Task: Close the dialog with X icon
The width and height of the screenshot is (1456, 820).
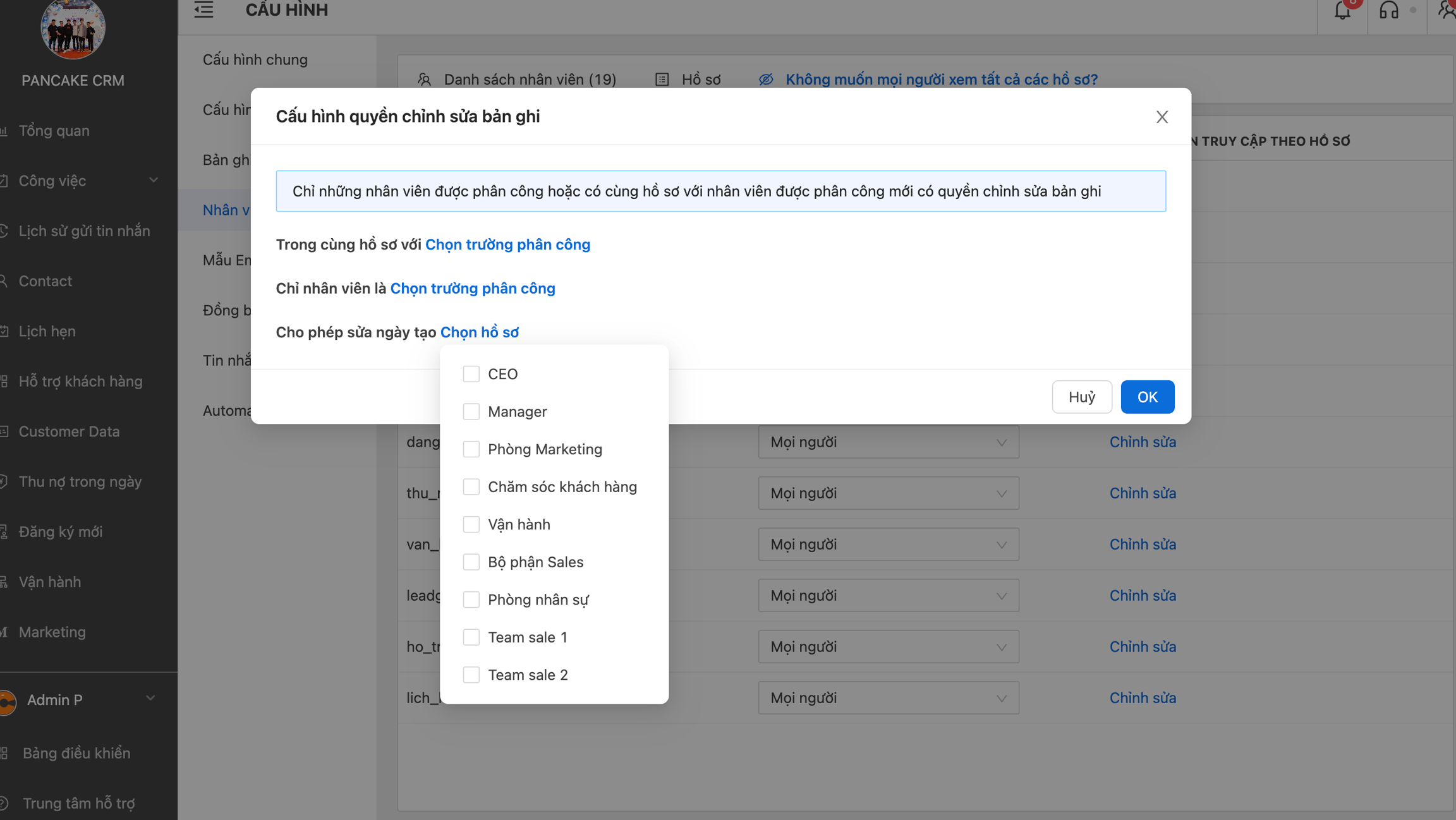Action: tap(1162, 117)
